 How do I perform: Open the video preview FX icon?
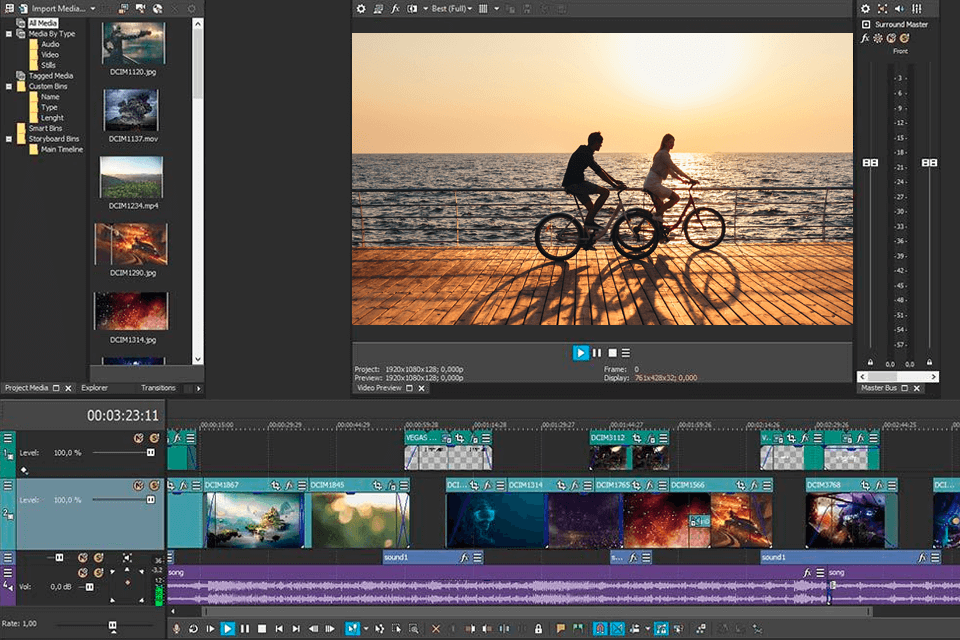click(x=396, y=9)
